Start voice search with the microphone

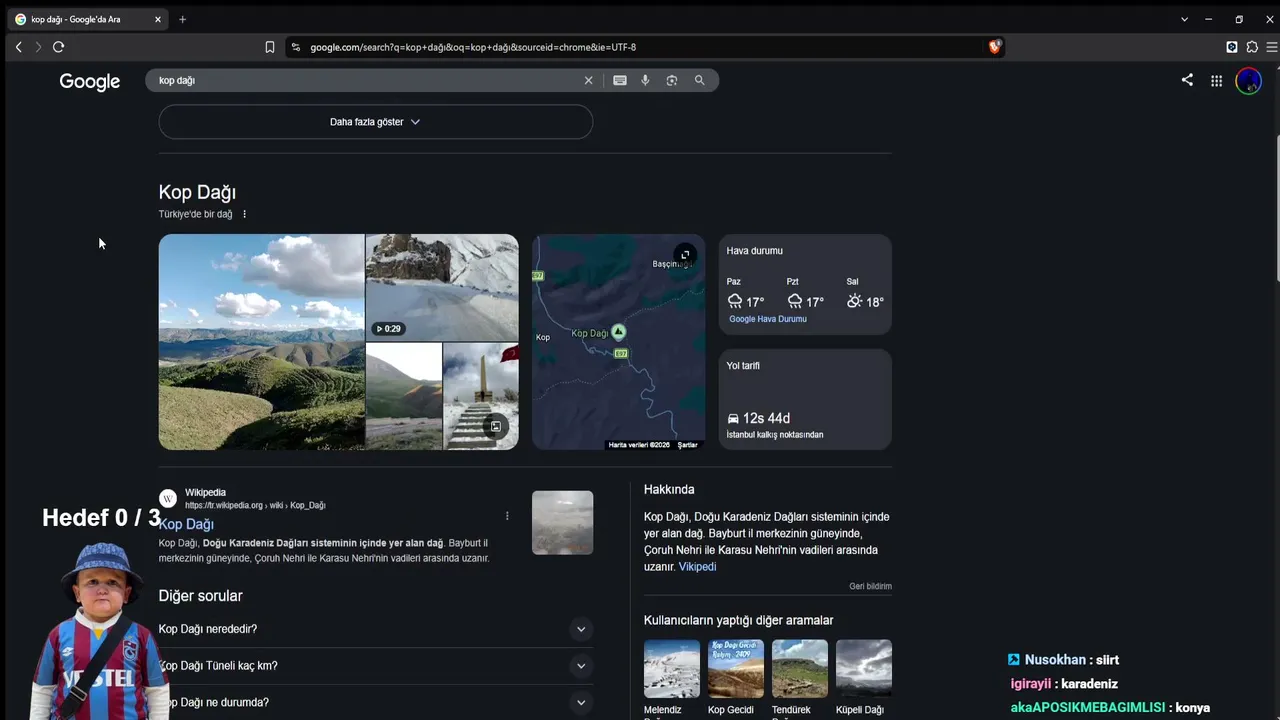[x=645, y=80]
